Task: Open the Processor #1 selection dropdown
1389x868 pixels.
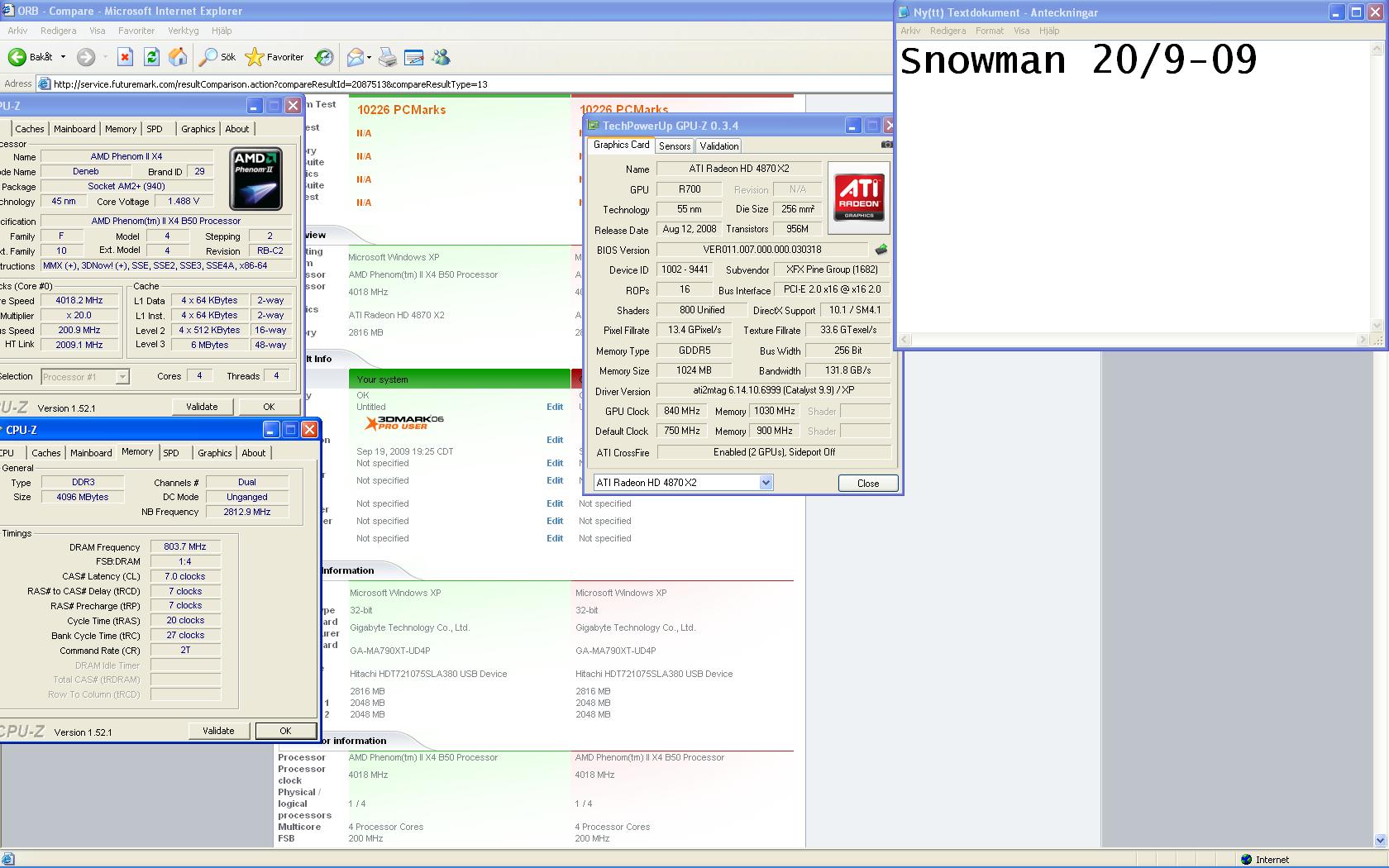Action: (x=85, y=376)
